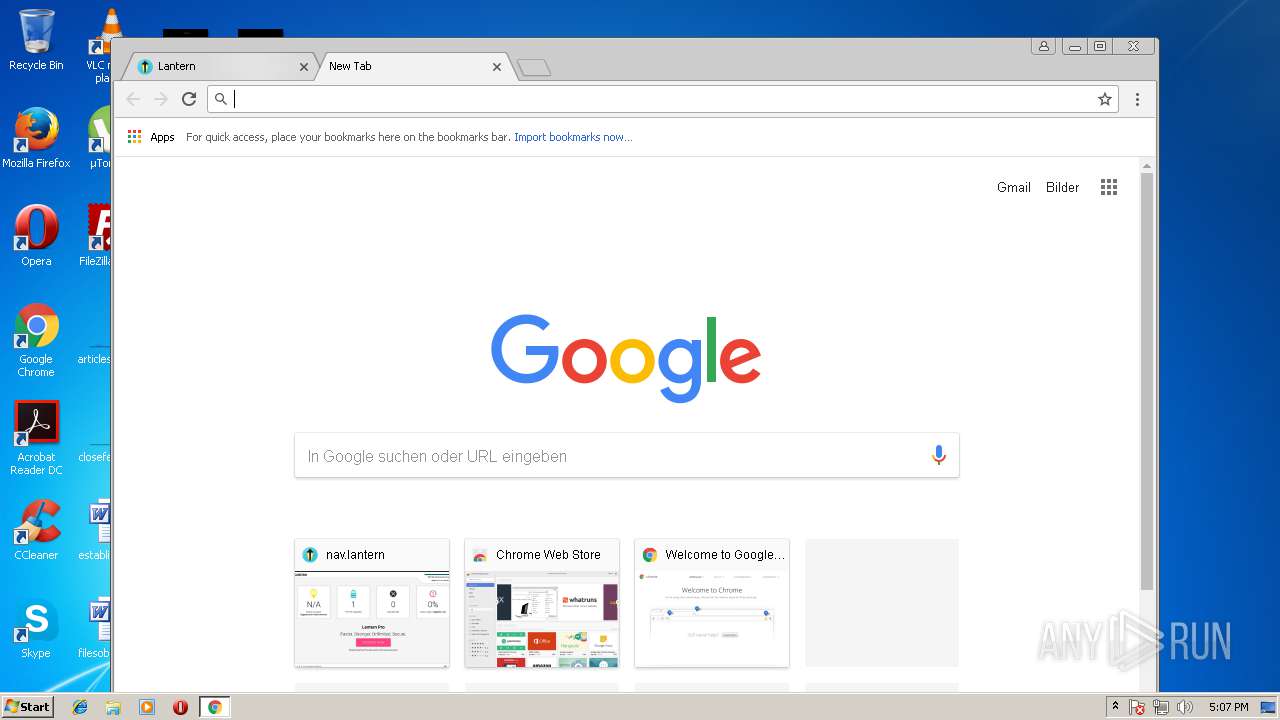The width and height of the screenshot is (1280, 720).
Task: Open a new tab with the tab button
Action: tap(534, 67)
